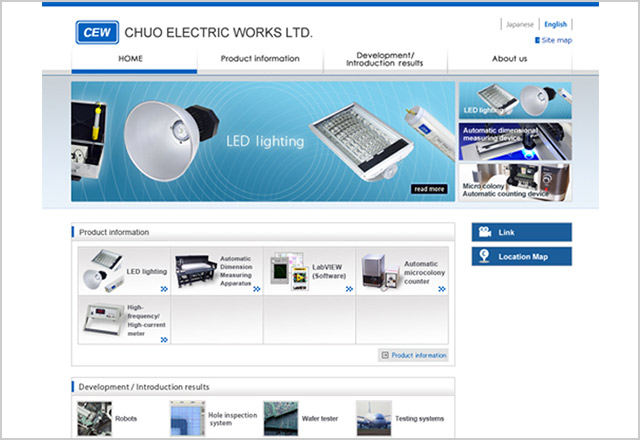The image size is (640, 440).
Task: Click the High-frequency meter device image
Action: pyautogui.click(x=101, y=319)
